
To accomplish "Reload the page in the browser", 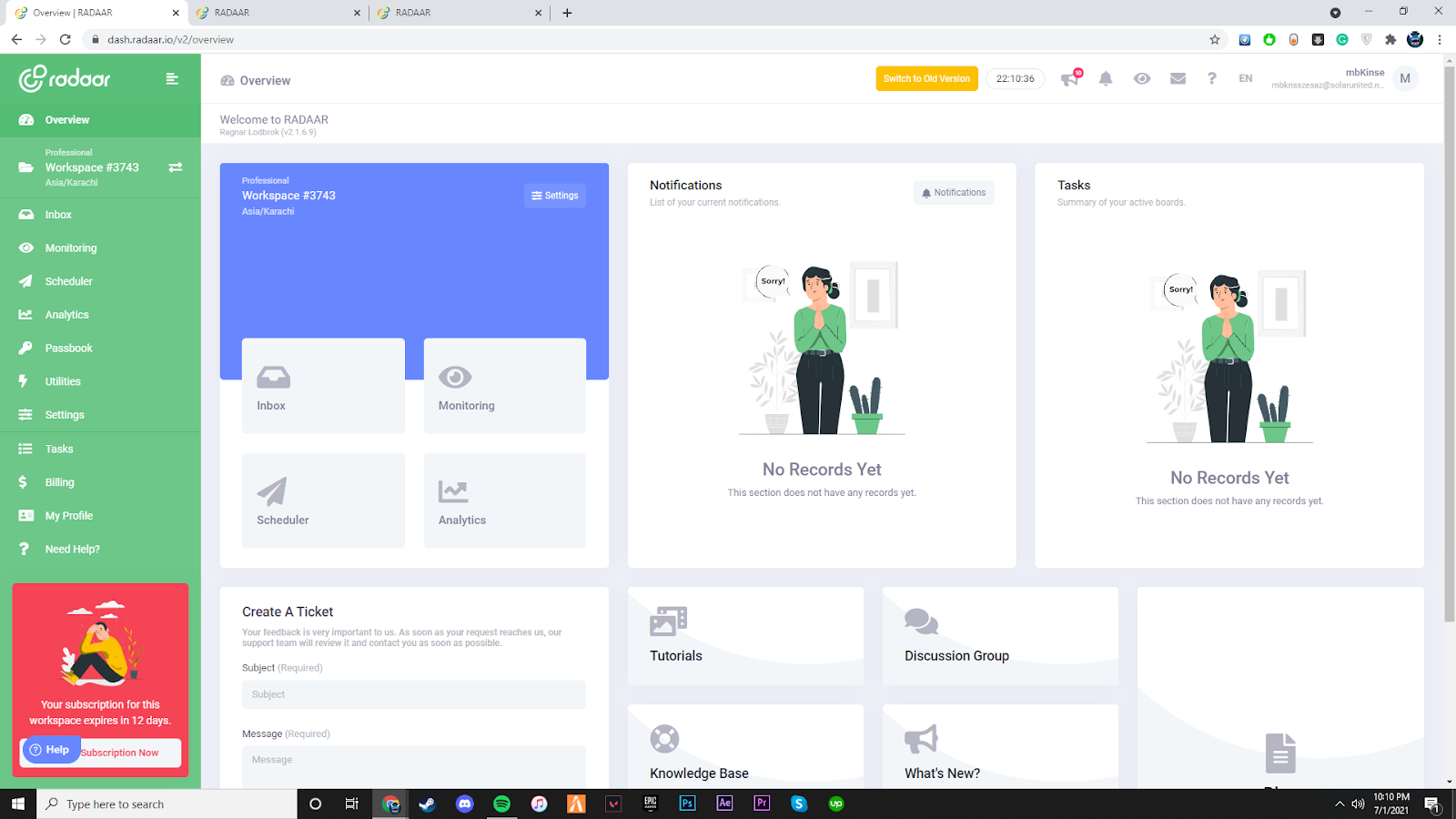I will (65, 39).
